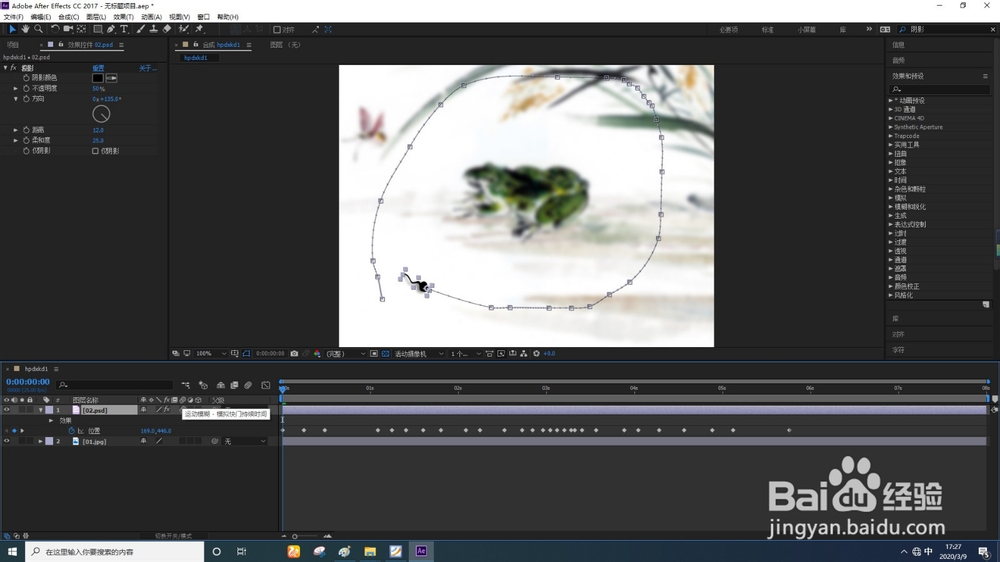Click the eyedropper next to shadow color
Image resolution: width=1000 pixels, height=562 pixels.
point(111,78)
